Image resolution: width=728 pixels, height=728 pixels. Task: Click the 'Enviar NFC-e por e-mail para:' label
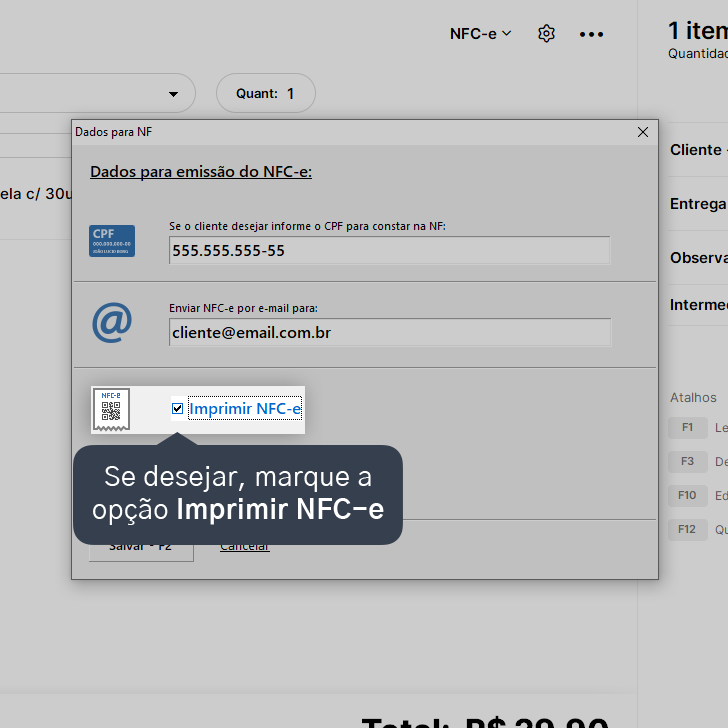point(243,308)
